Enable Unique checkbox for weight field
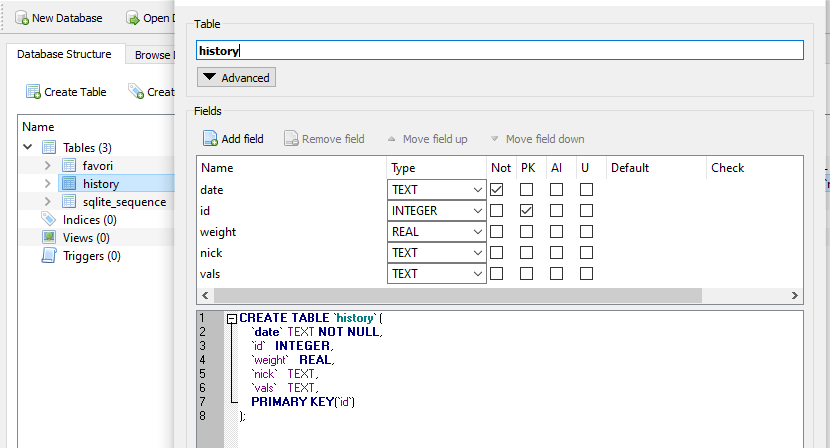Image resolution: width=830 pixels, height=448 pixels. (586, 232)
